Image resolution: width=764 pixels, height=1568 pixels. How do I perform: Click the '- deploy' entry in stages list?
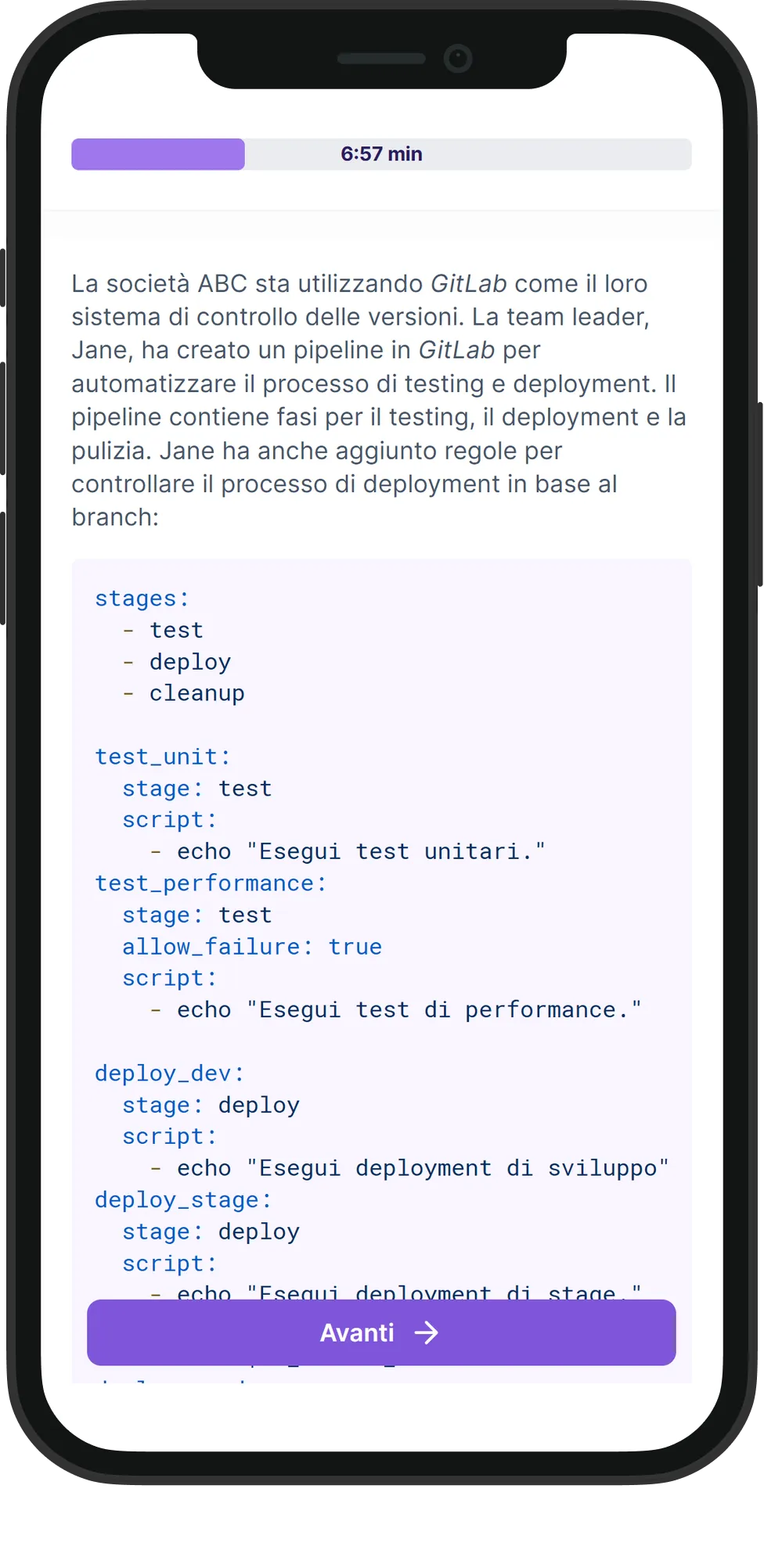(x=177, y=662)
